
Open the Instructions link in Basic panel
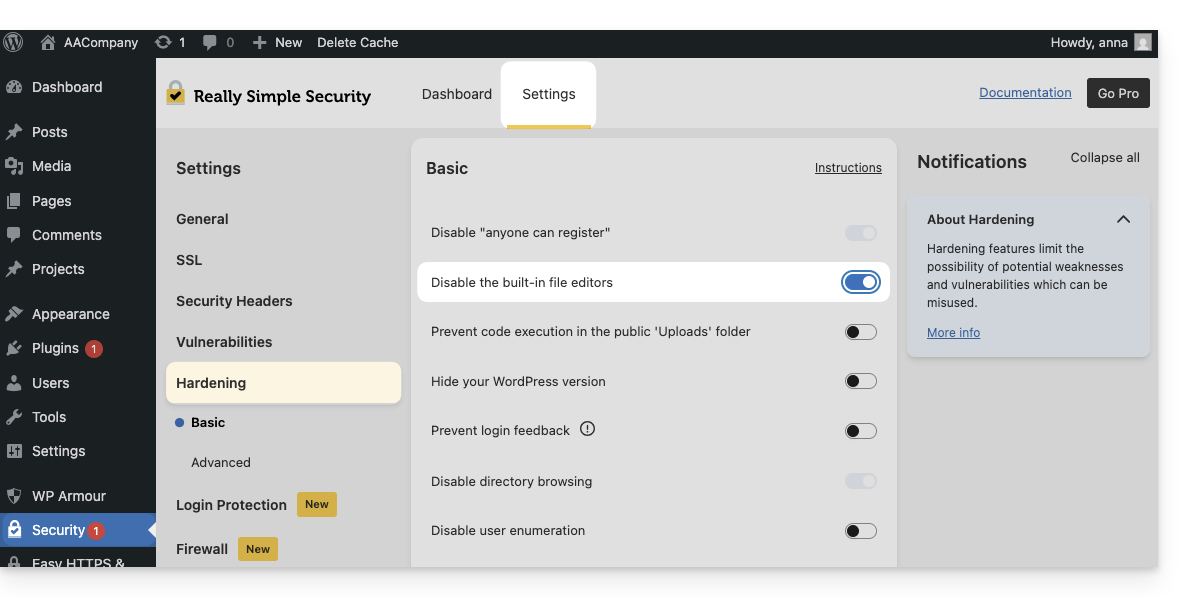[848, 168]
